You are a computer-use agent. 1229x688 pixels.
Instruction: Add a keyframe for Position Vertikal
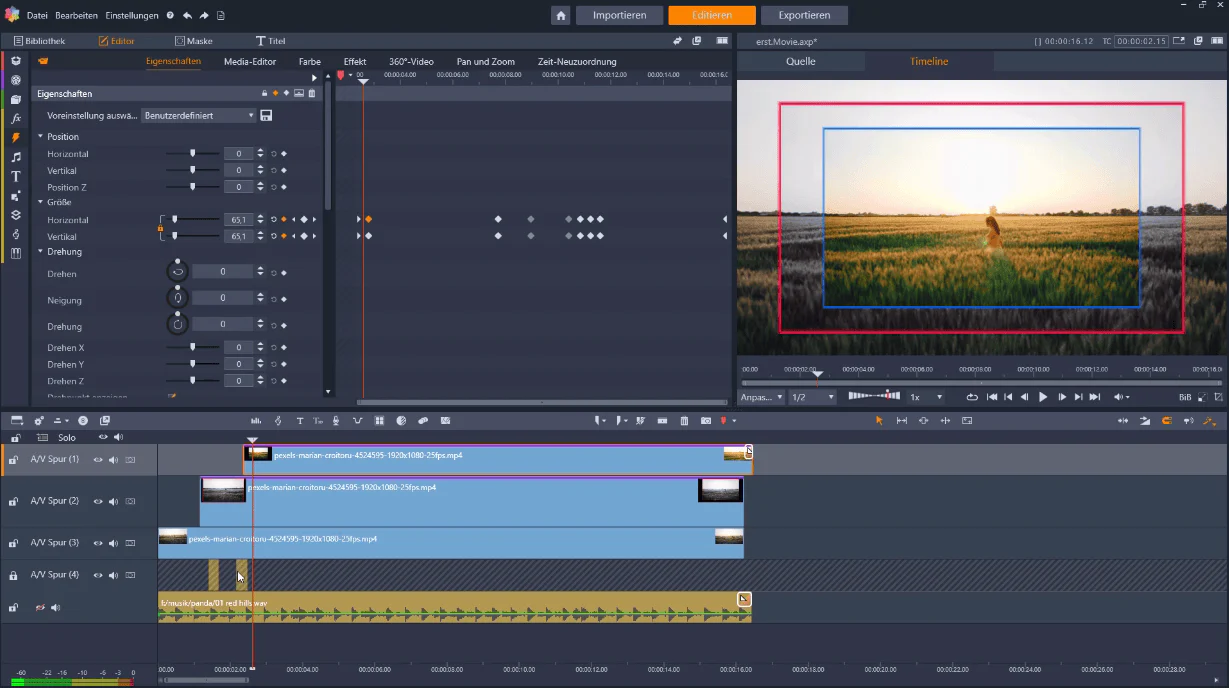coord(283,171)
